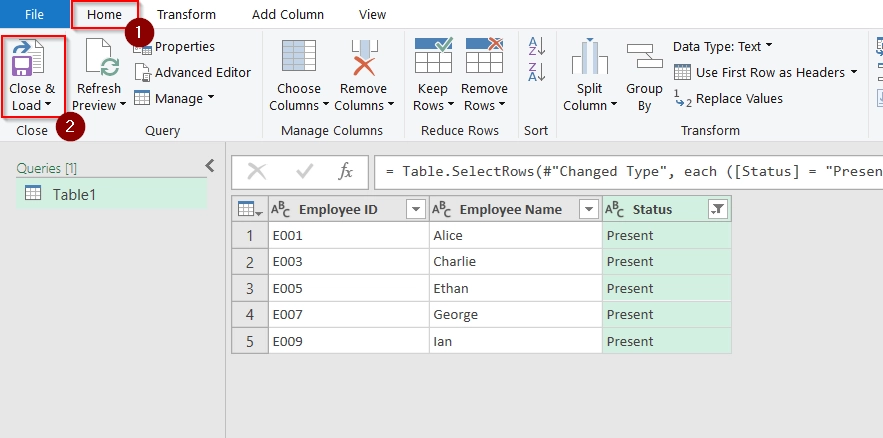Click Status column data type icon
The height and width of the screenshot is (438, 883).
point(614,209)
